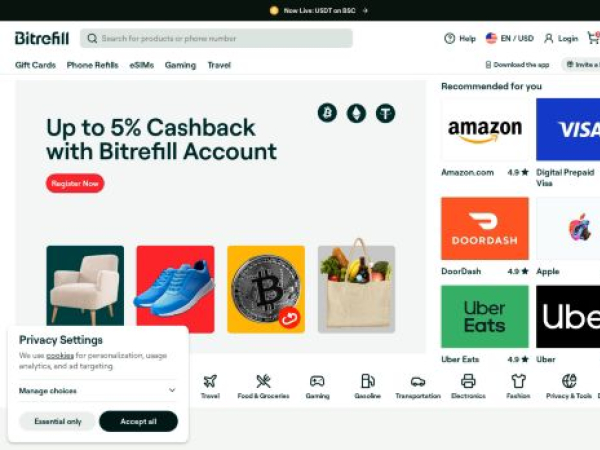Choose the Fashion t-shirt category icon
Image resolution: width=600 pixels, height=450 pixels.
click(x=518, y=381)
